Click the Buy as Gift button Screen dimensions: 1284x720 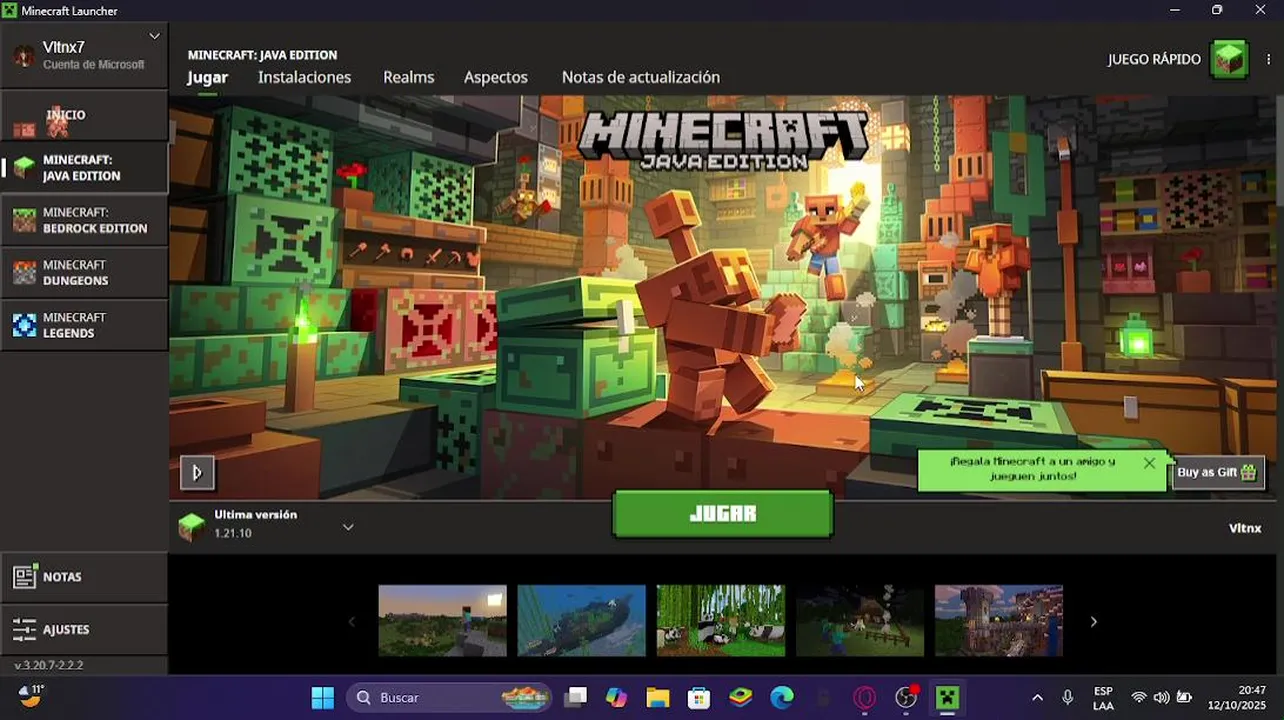(1217, 472)
